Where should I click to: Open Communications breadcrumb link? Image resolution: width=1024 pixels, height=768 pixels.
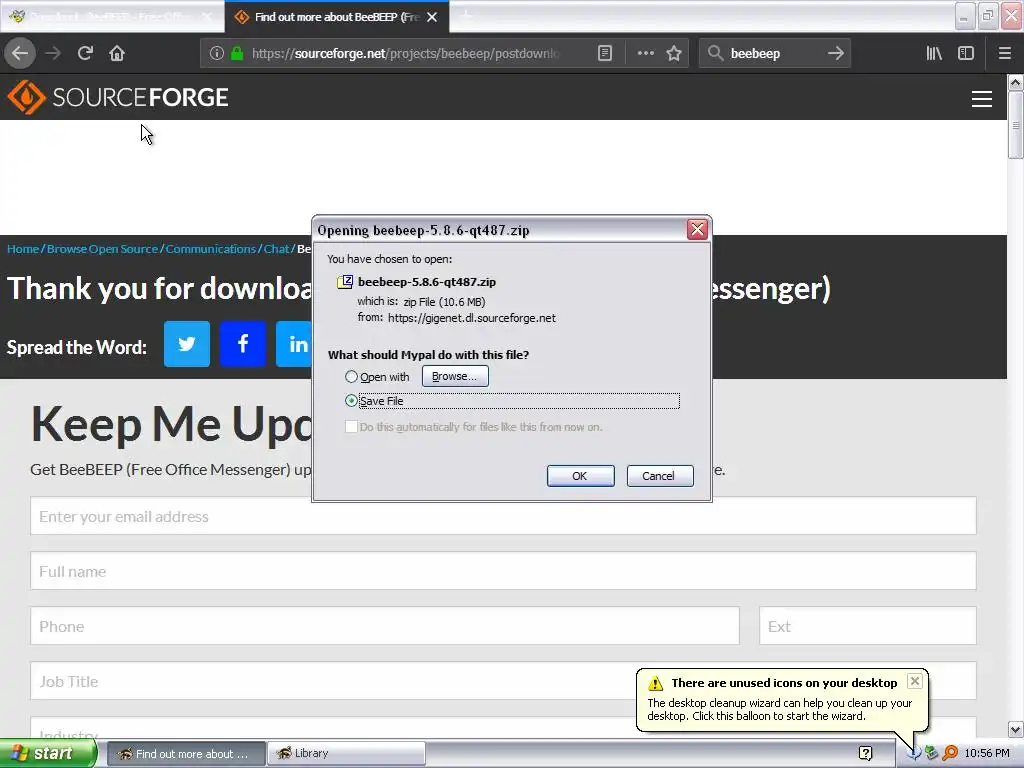click(210, 249)
